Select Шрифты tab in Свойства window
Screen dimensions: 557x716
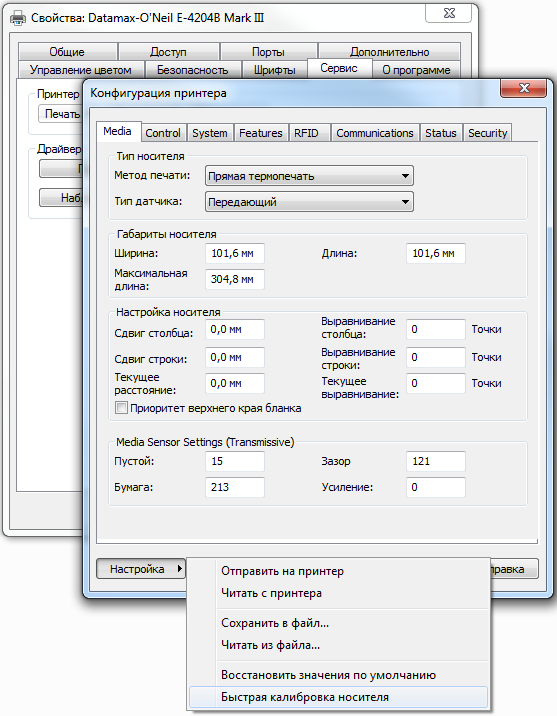[x=274, y=70]
